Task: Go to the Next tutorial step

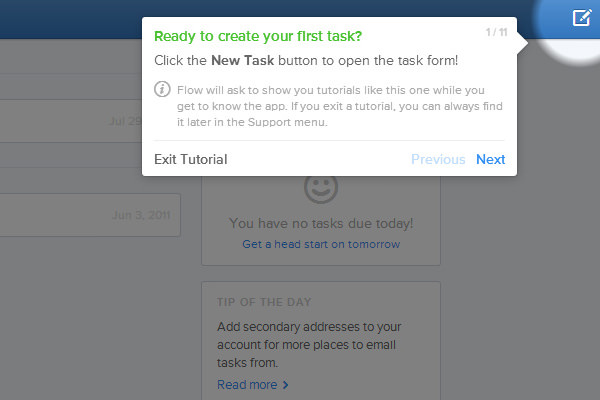Action: tap(491, 159)
